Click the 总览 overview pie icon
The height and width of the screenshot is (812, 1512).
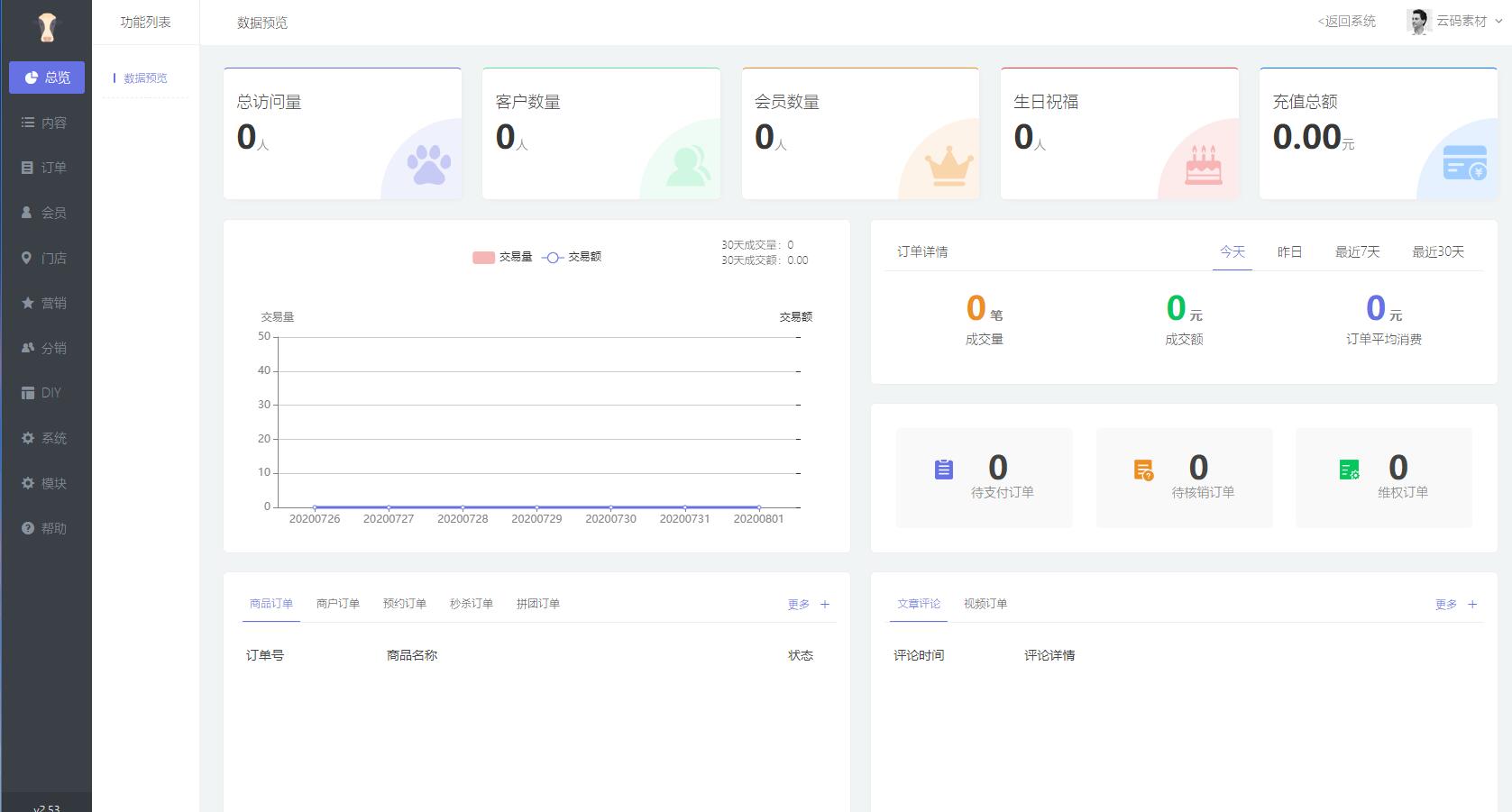click(x=31, y=78)
